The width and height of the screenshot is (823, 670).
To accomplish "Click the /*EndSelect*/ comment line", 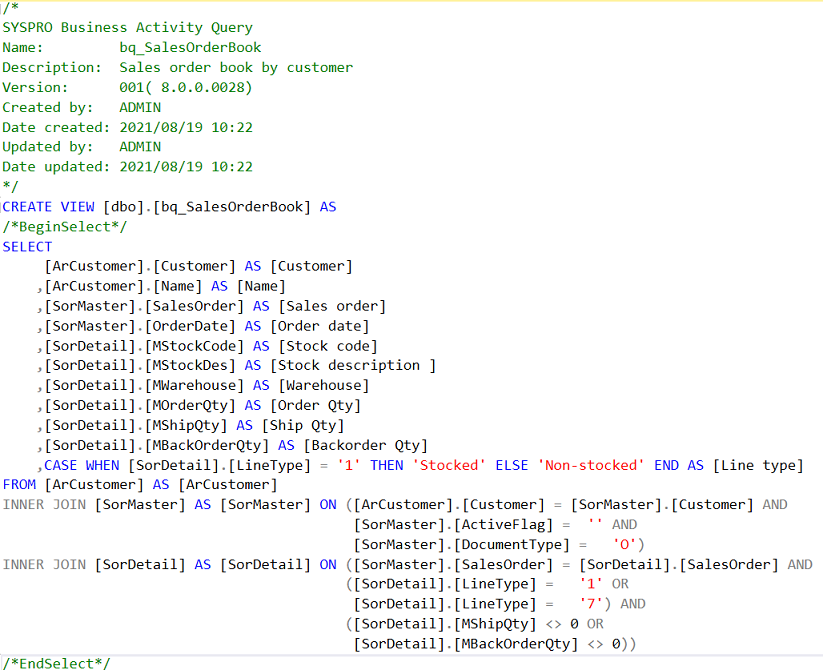I will point(57,663).
